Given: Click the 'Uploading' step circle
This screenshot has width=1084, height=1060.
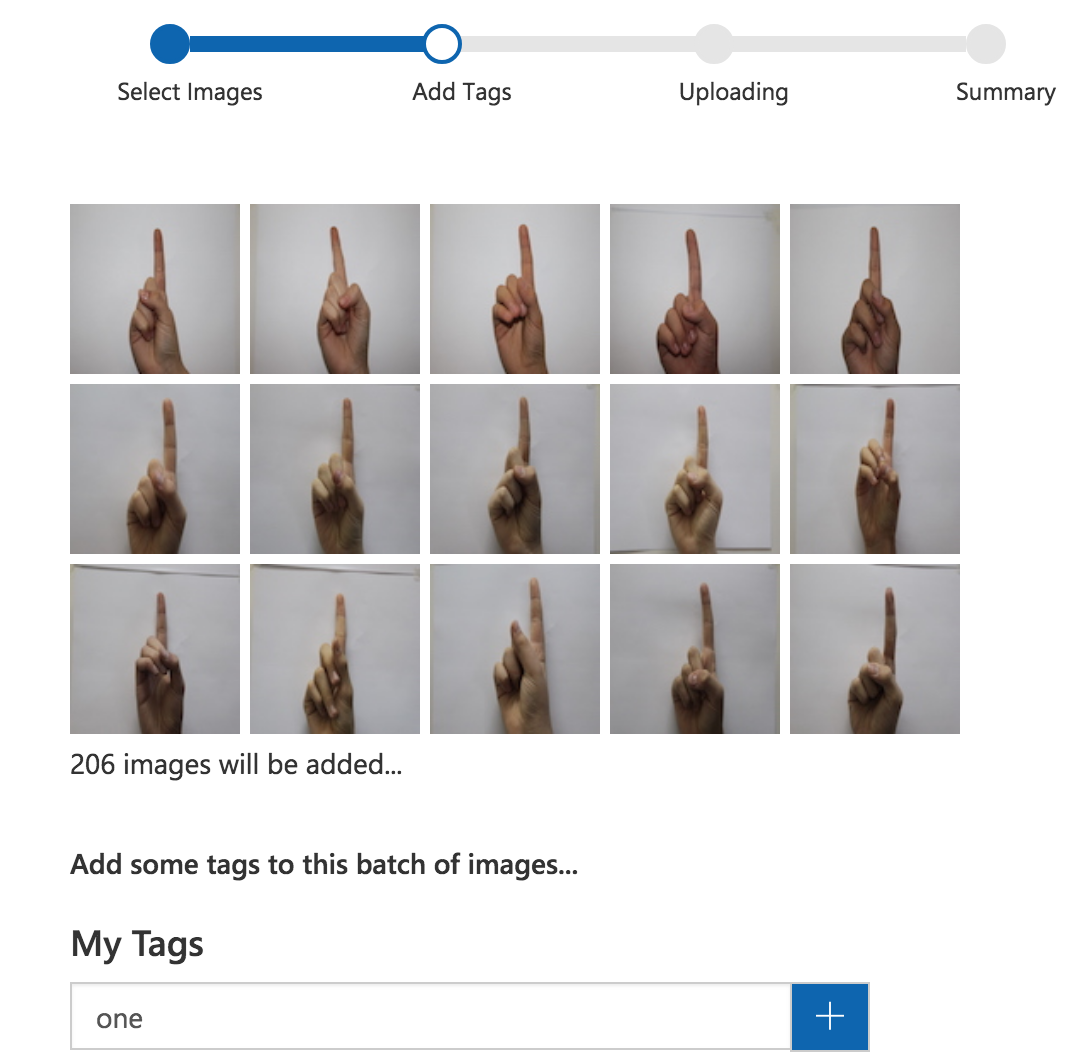Looking at the screenshot, I should pos(713,44).
